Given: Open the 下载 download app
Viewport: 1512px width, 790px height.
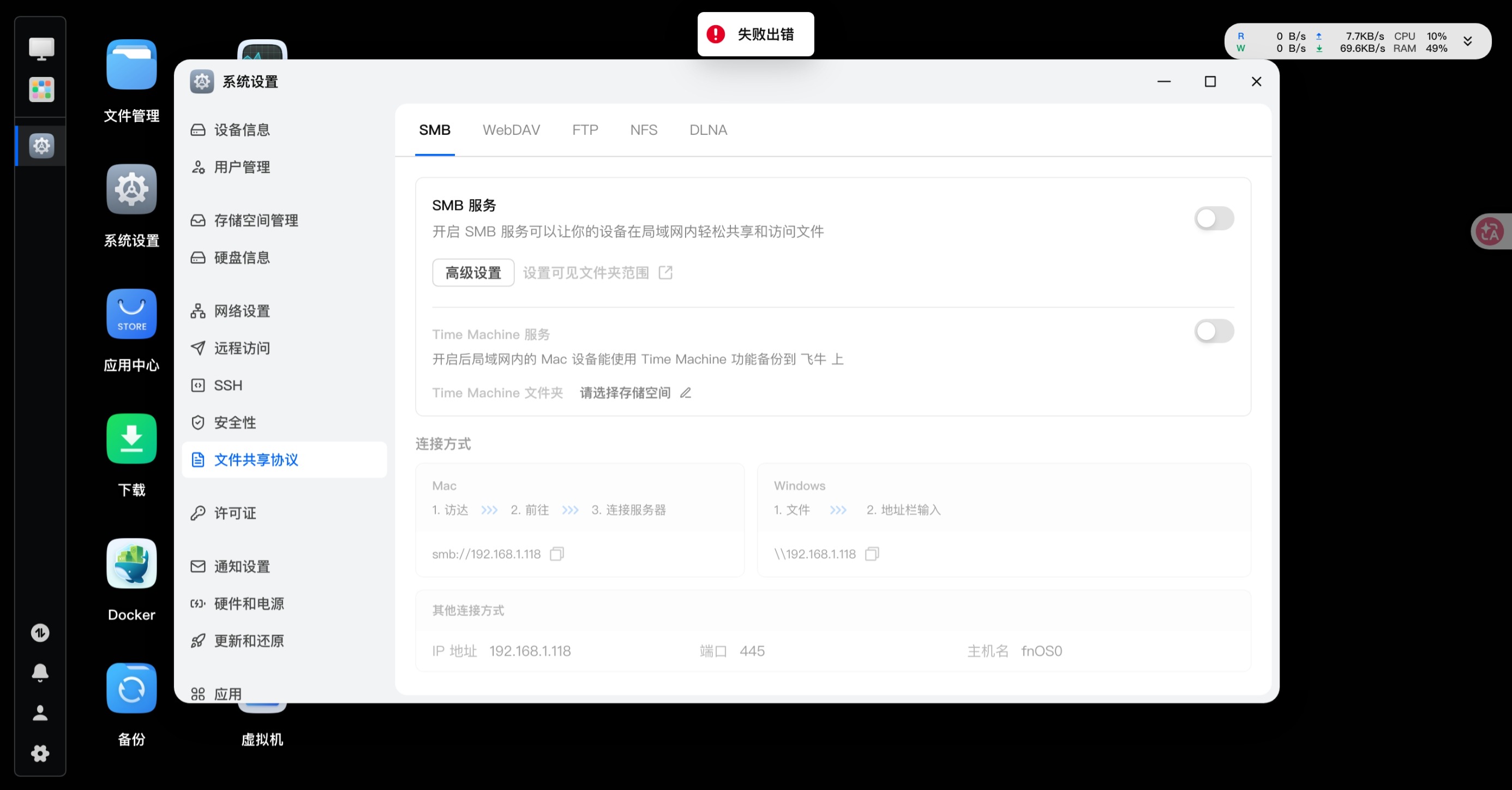Looking at the screenshot, I should (131, 439).
